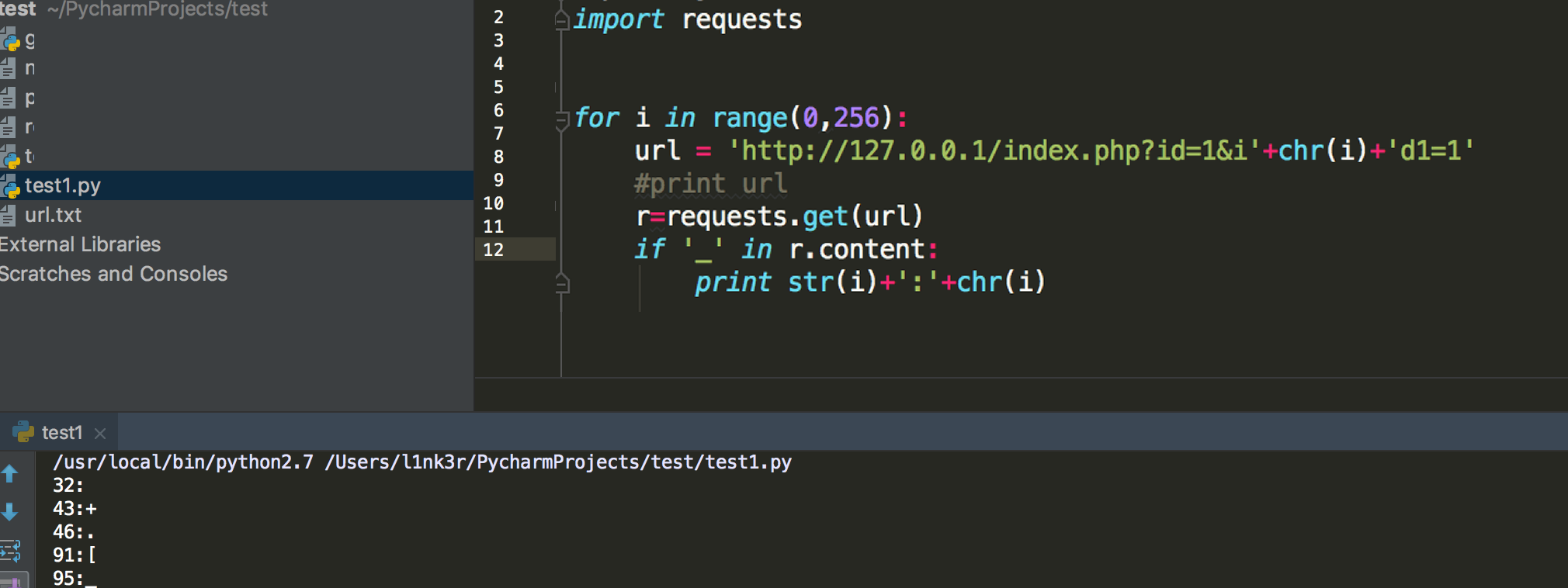The width and height of the screenshot is (1568, 588).
Task: Open url.txt from the project tree
Action: [53, 215]
